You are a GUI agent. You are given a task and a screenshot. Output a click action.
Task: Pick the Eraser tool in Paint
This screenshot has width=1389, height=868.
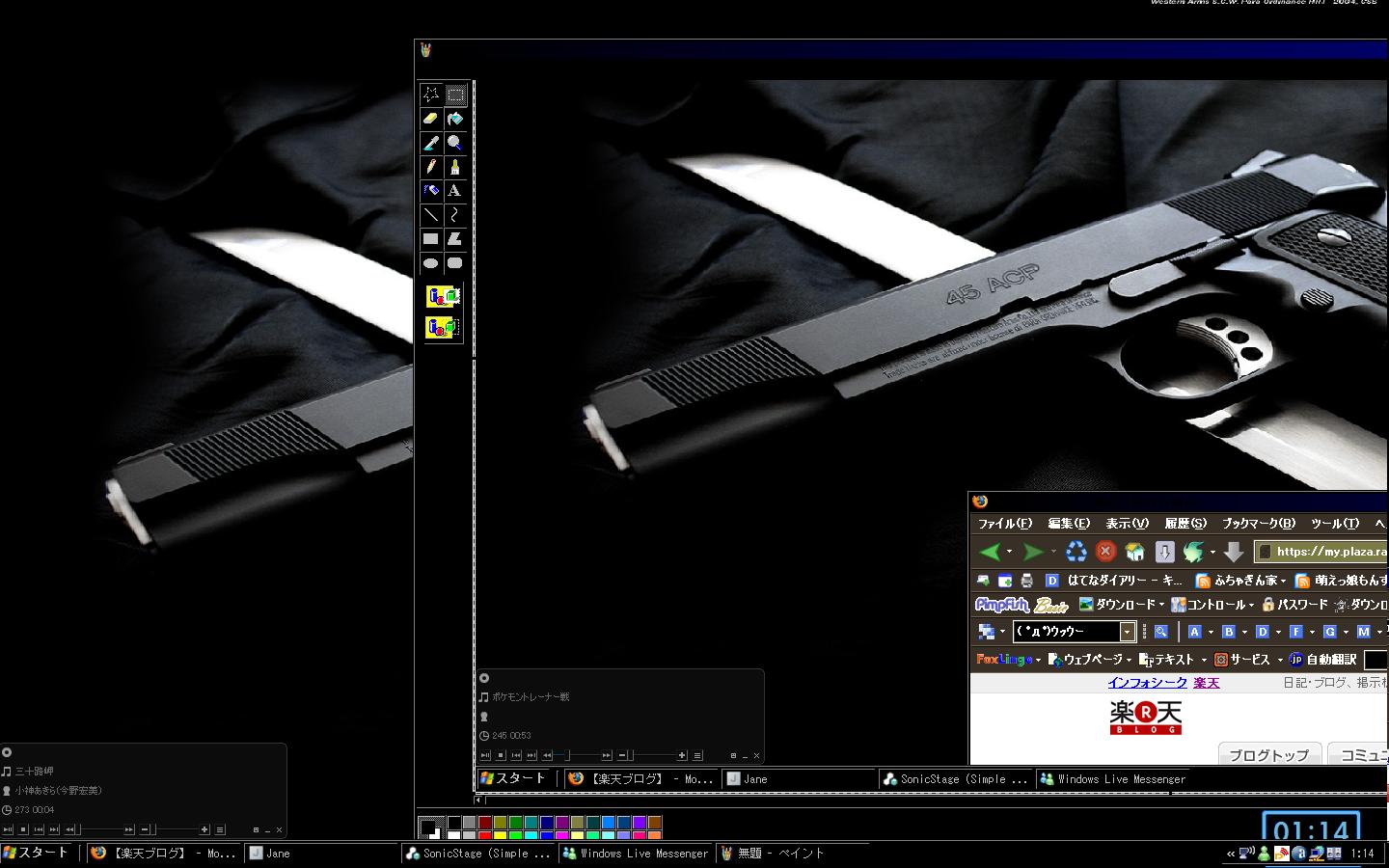[431, 118]
